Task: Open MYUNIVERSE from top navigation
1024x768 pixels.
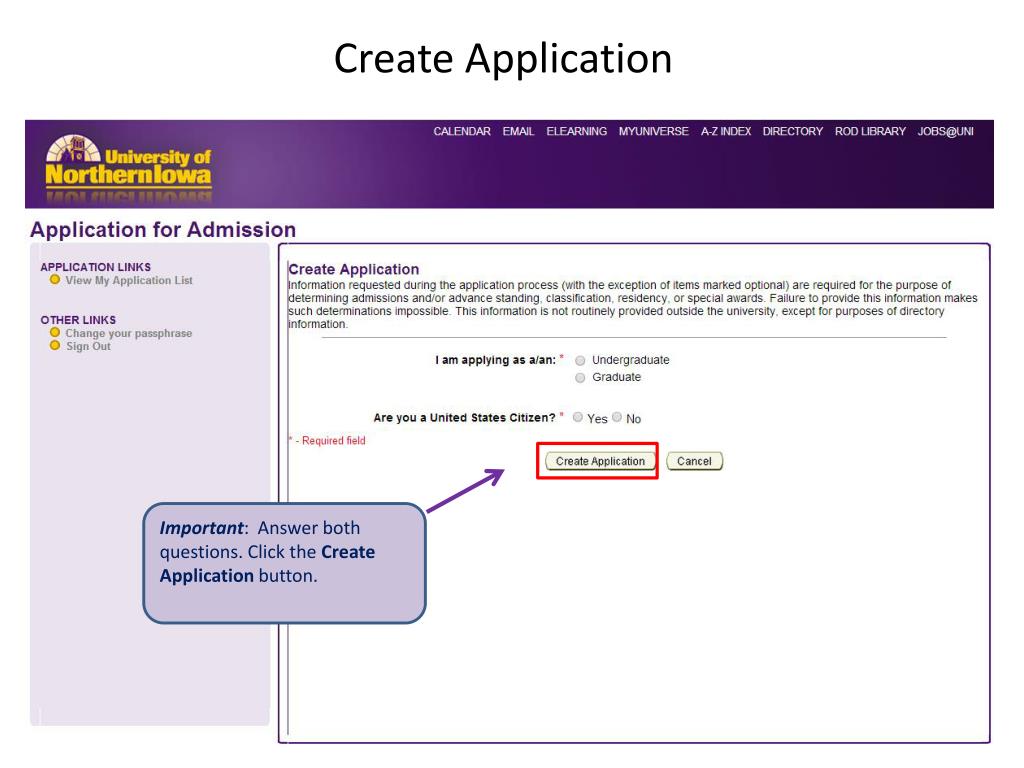Action: click(654, 131)
